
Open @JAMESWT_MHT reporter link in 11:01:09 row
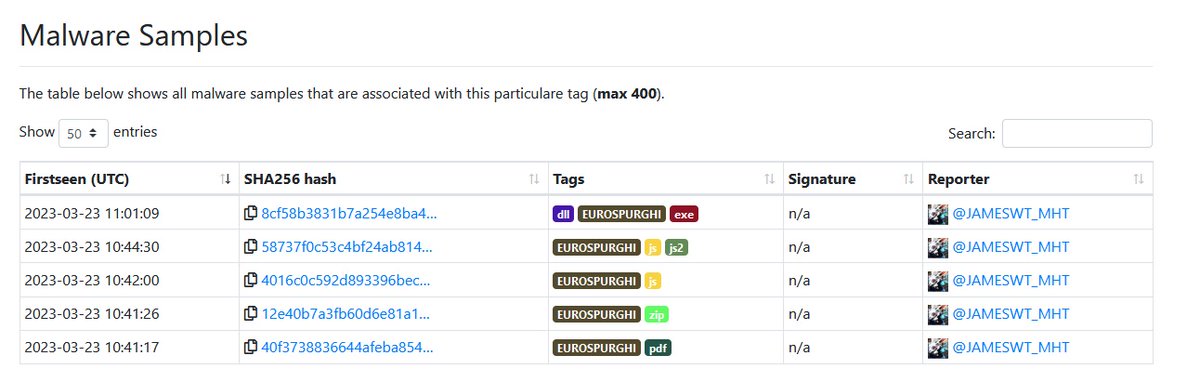[1010, 213]
